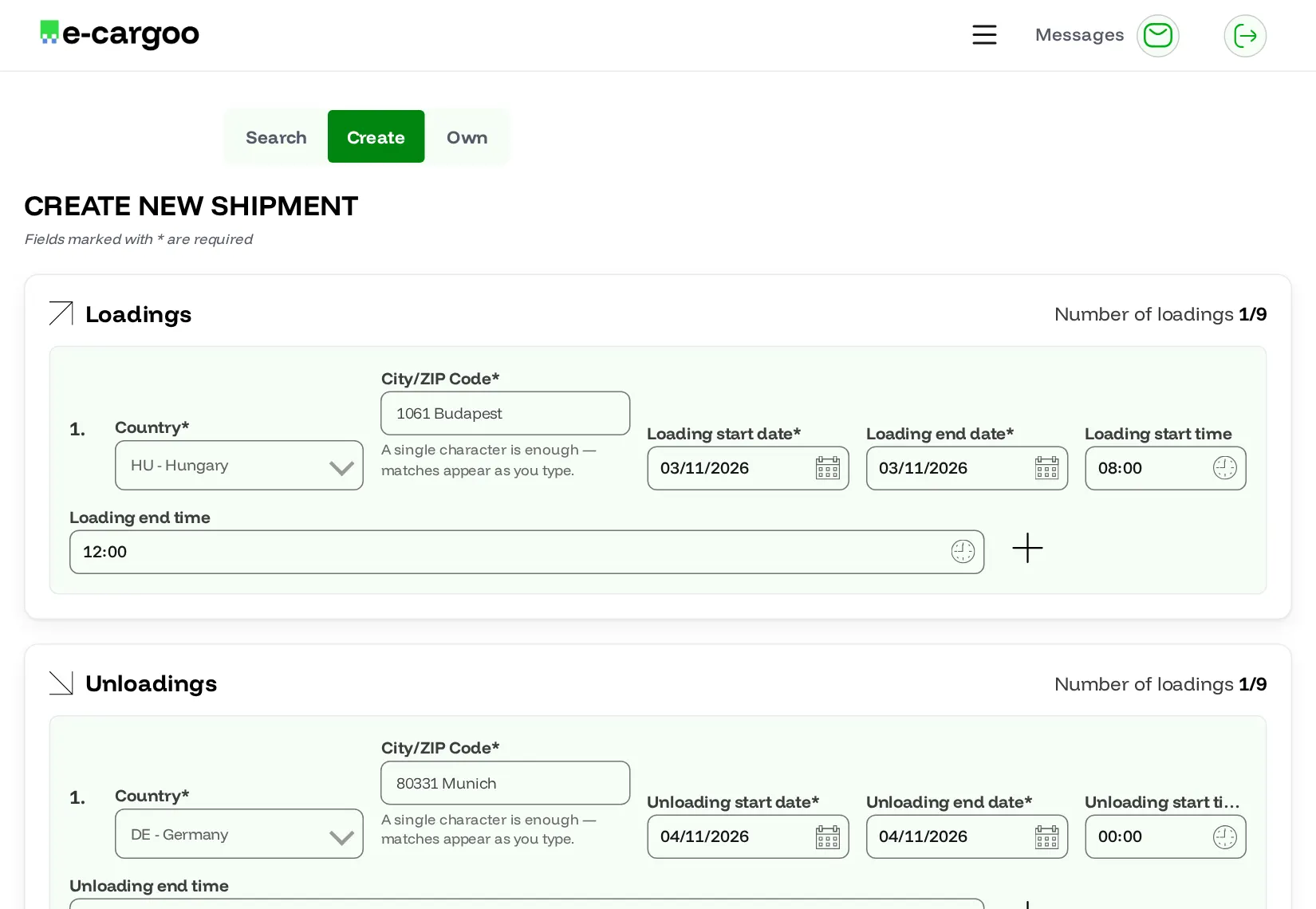Open calendar for Loading start date
Viewport: 1316px width, 909px height.
tap(828, 468)
